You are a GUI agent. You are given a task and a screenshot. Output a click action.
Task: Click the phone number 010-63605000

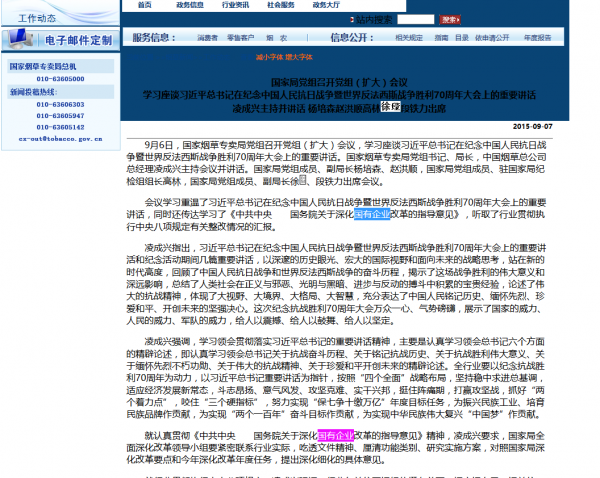point(60,79)
